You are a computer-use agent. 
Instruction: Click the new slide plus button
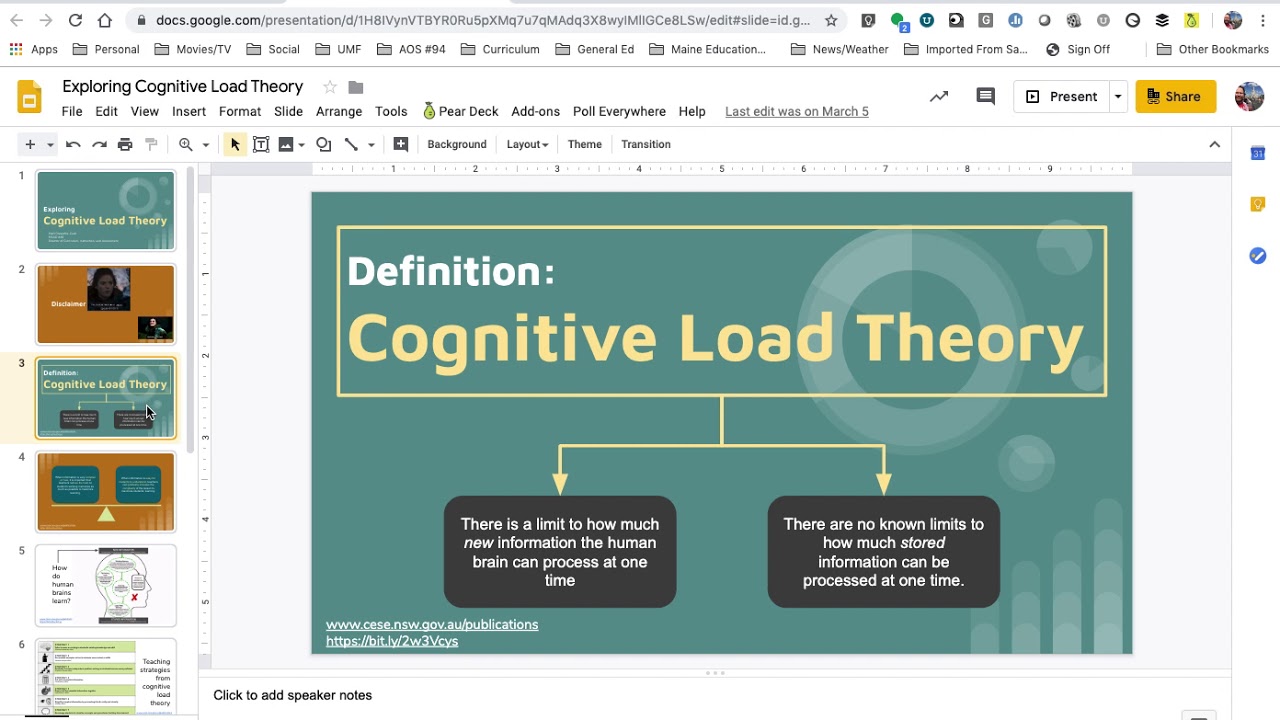[30, 144]
